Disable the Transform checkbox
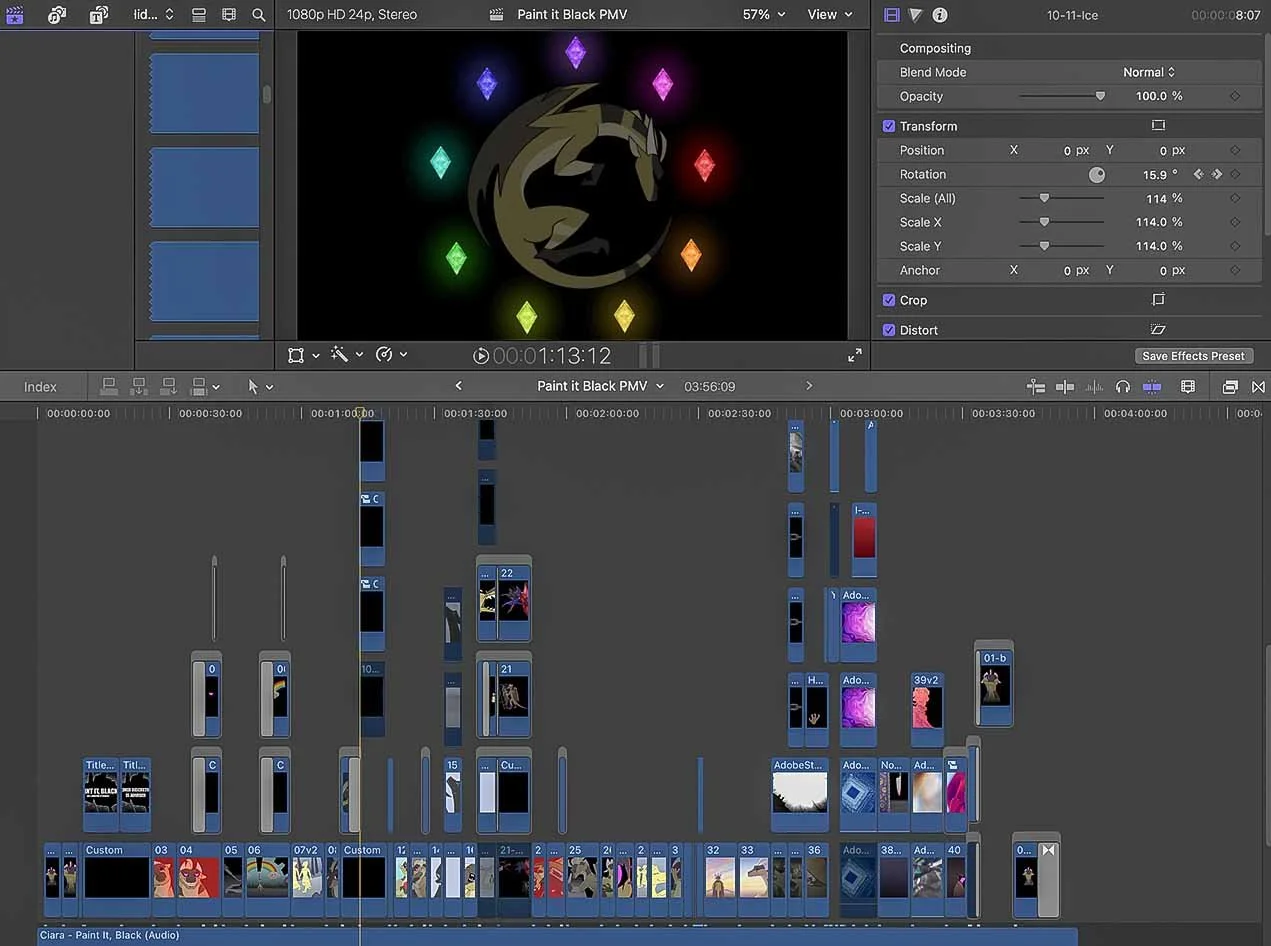The height and width of the screenshot is (946, 1271). 888,126
